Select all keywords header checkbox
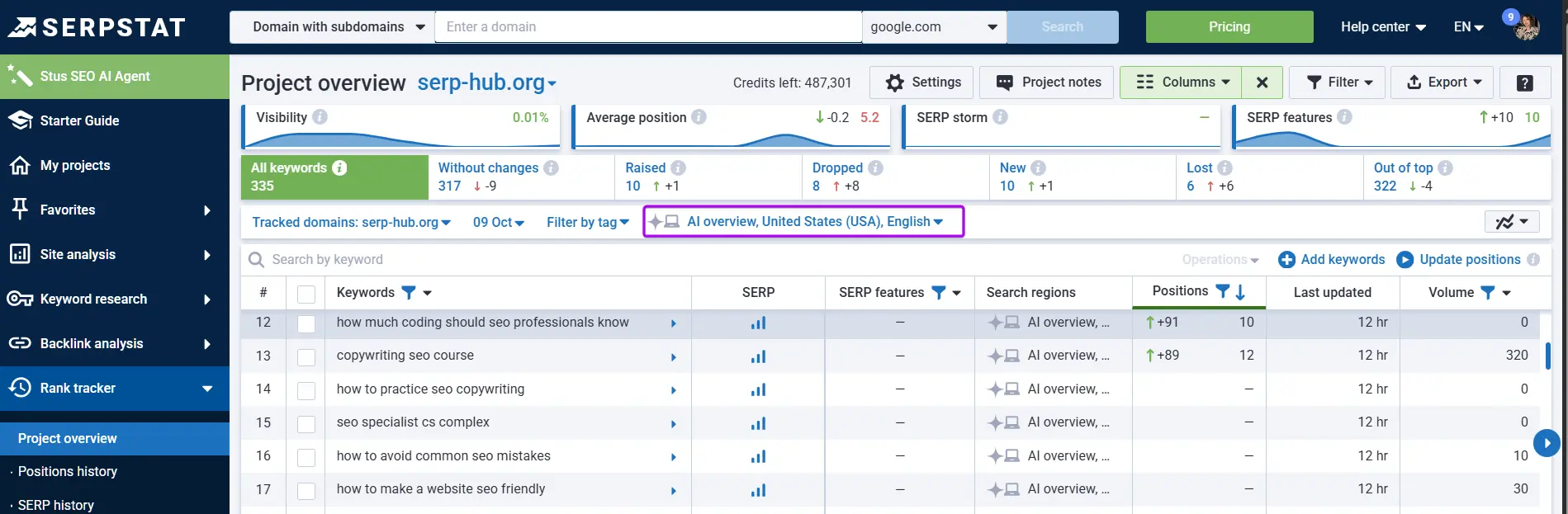The width and height of the screenshot is (1568, 514). (x=306, y=293)
